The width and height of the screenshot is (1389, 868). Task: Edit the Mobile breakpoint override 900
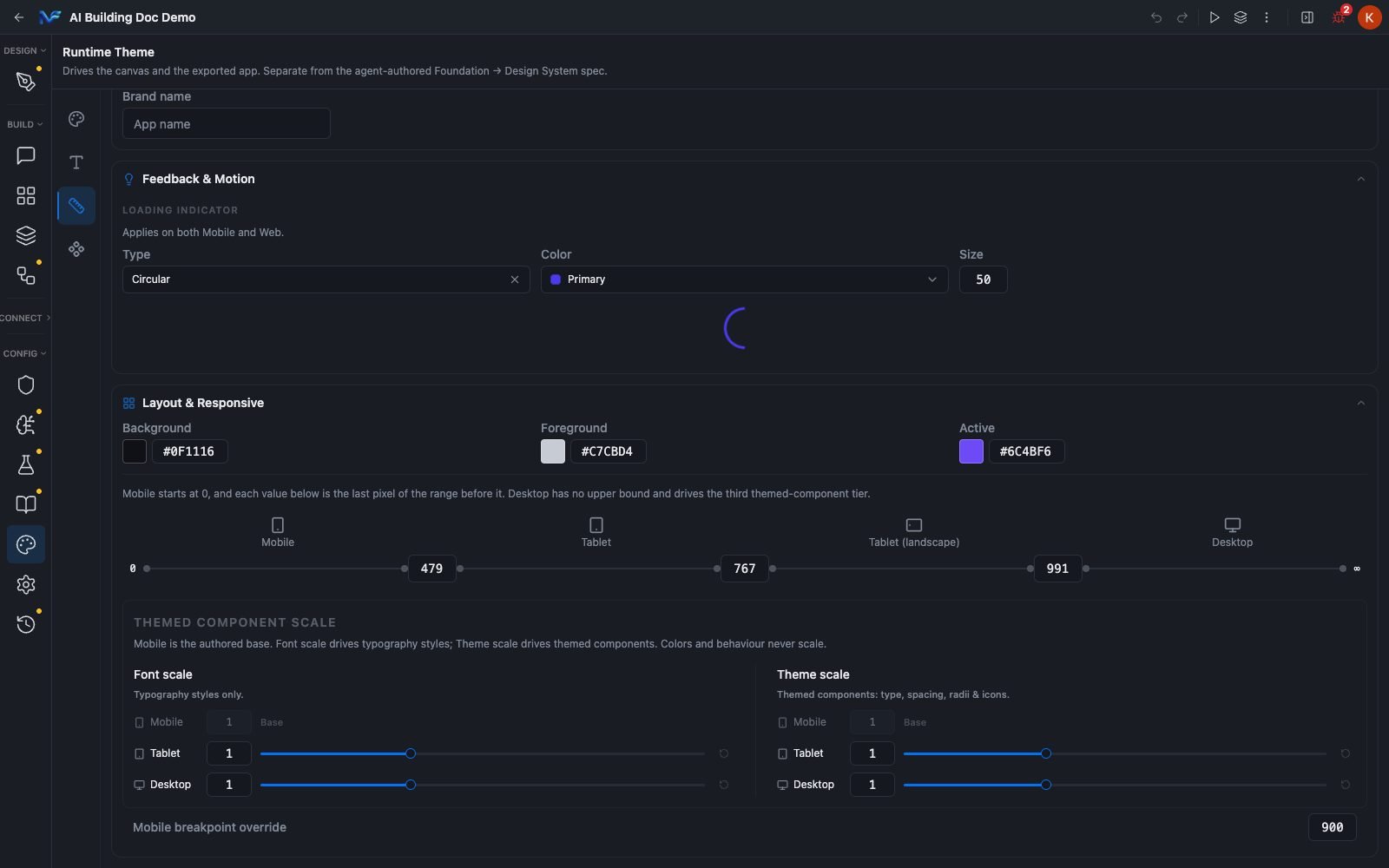tap(1332, 827)
